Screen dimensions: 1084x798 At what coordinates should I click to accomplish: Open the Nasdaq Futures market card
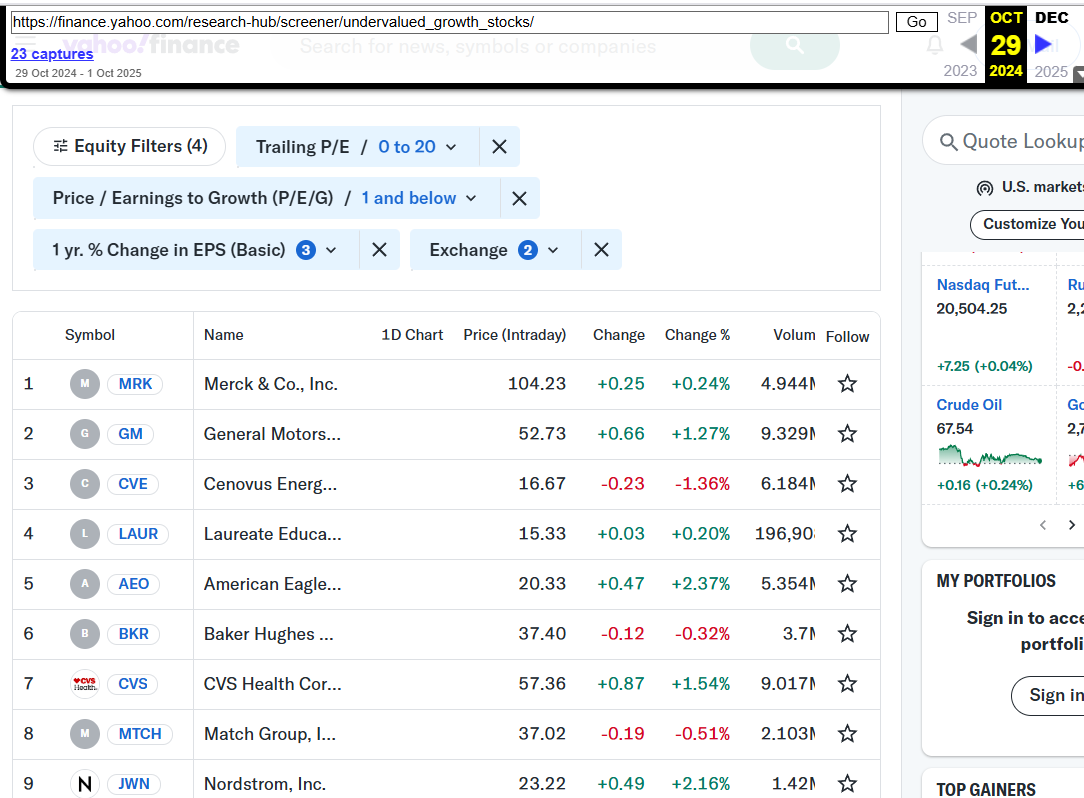[989, 325]
